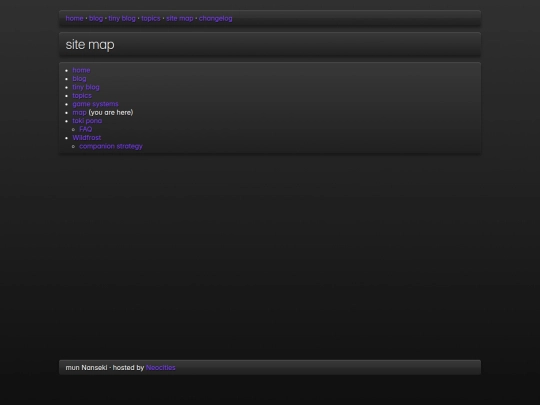
Task: Visit tiny blog from the site map list
Action: click(86, 87)
